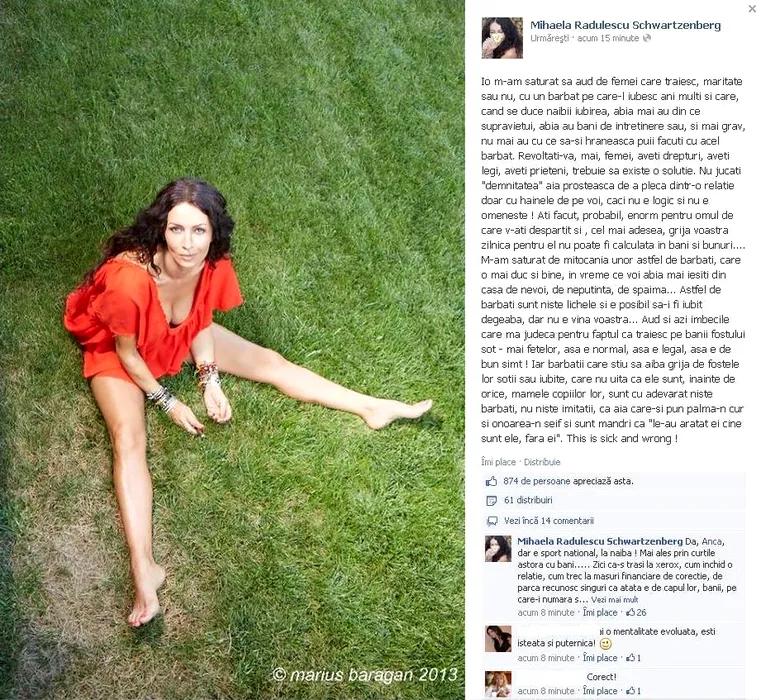Open the 61 distribuiri shares list
Screen dimensions: 761x700
coord(528,500)
